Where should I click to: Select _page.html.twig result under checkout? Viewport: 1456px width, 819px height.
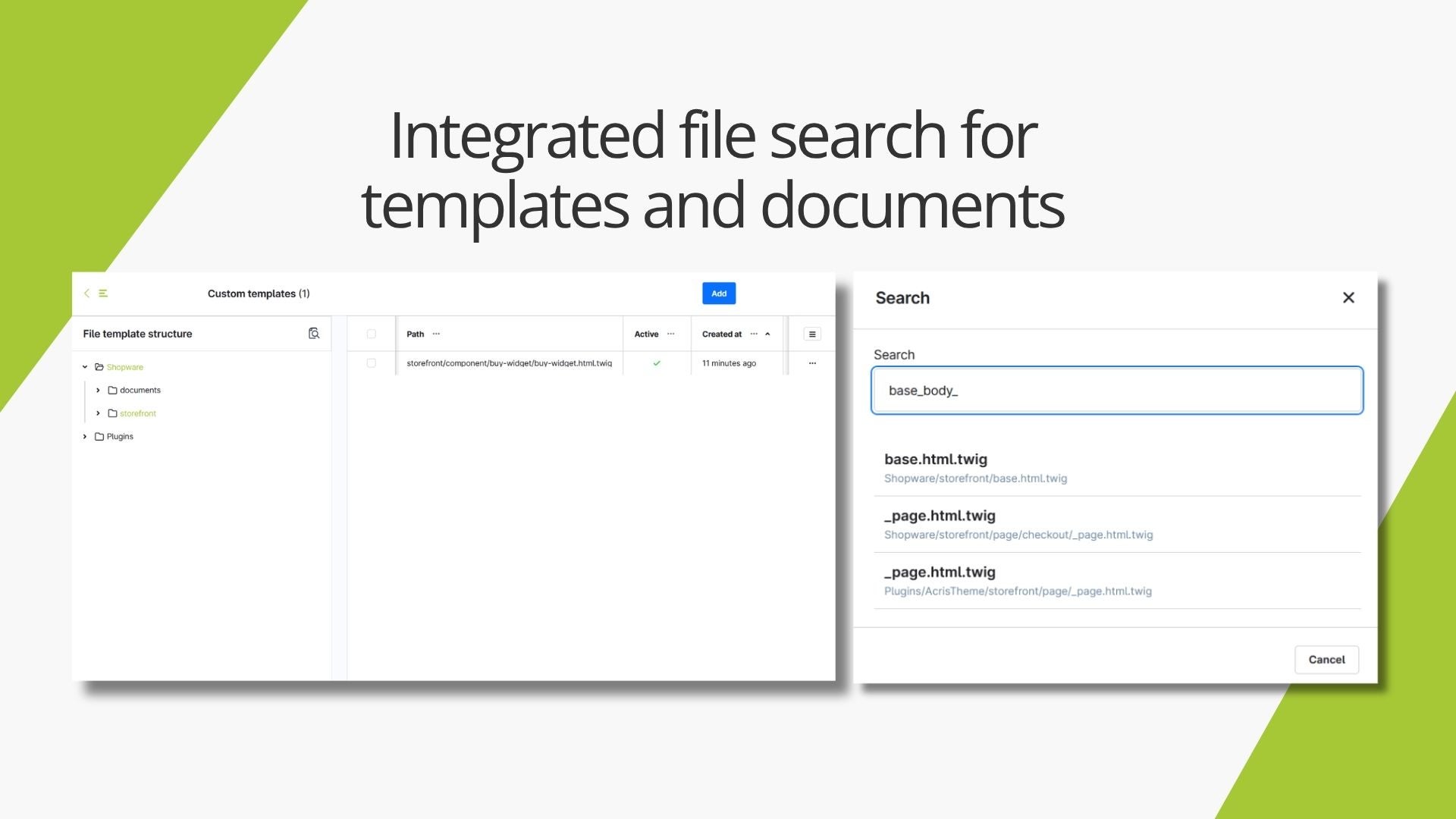tap(1117, 525)
